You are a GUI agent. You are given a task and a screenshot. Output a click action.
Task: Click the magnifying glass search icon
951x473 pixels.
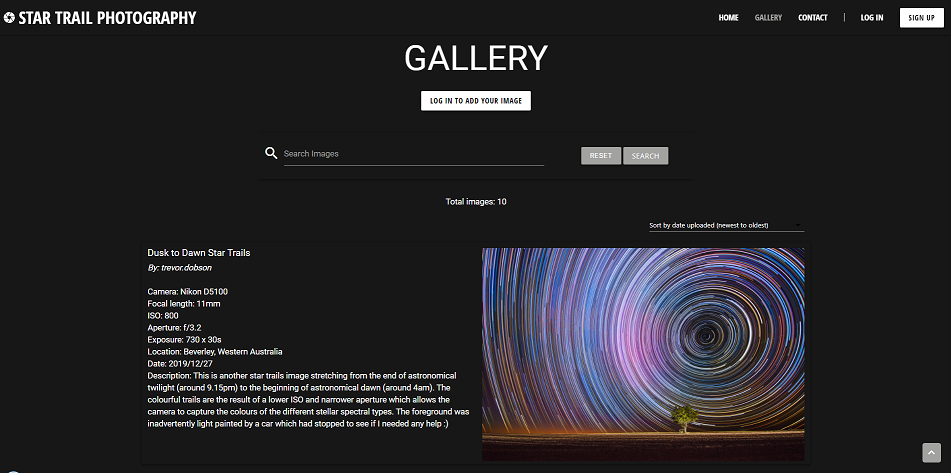click(x=271, y=153)
